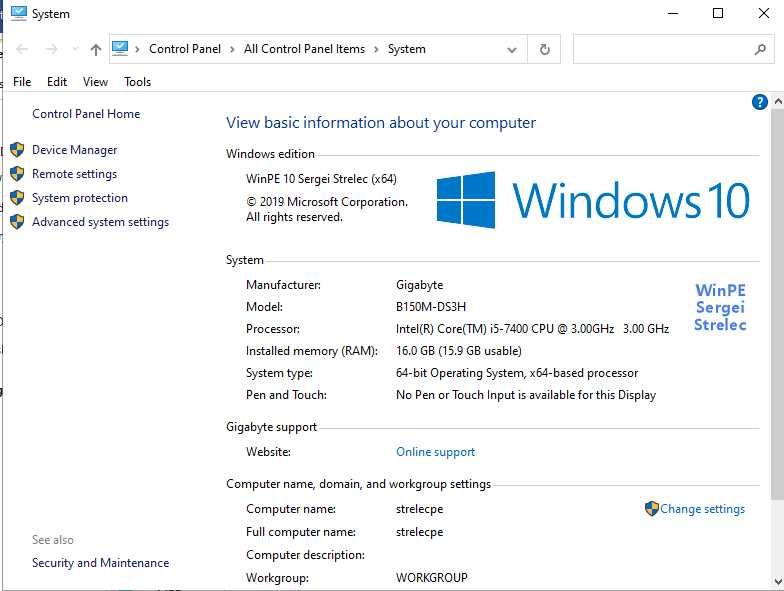This screenshot has width=784, height=591.
Task: Click the System breadcrumb segment
Action: coord(406,49)
